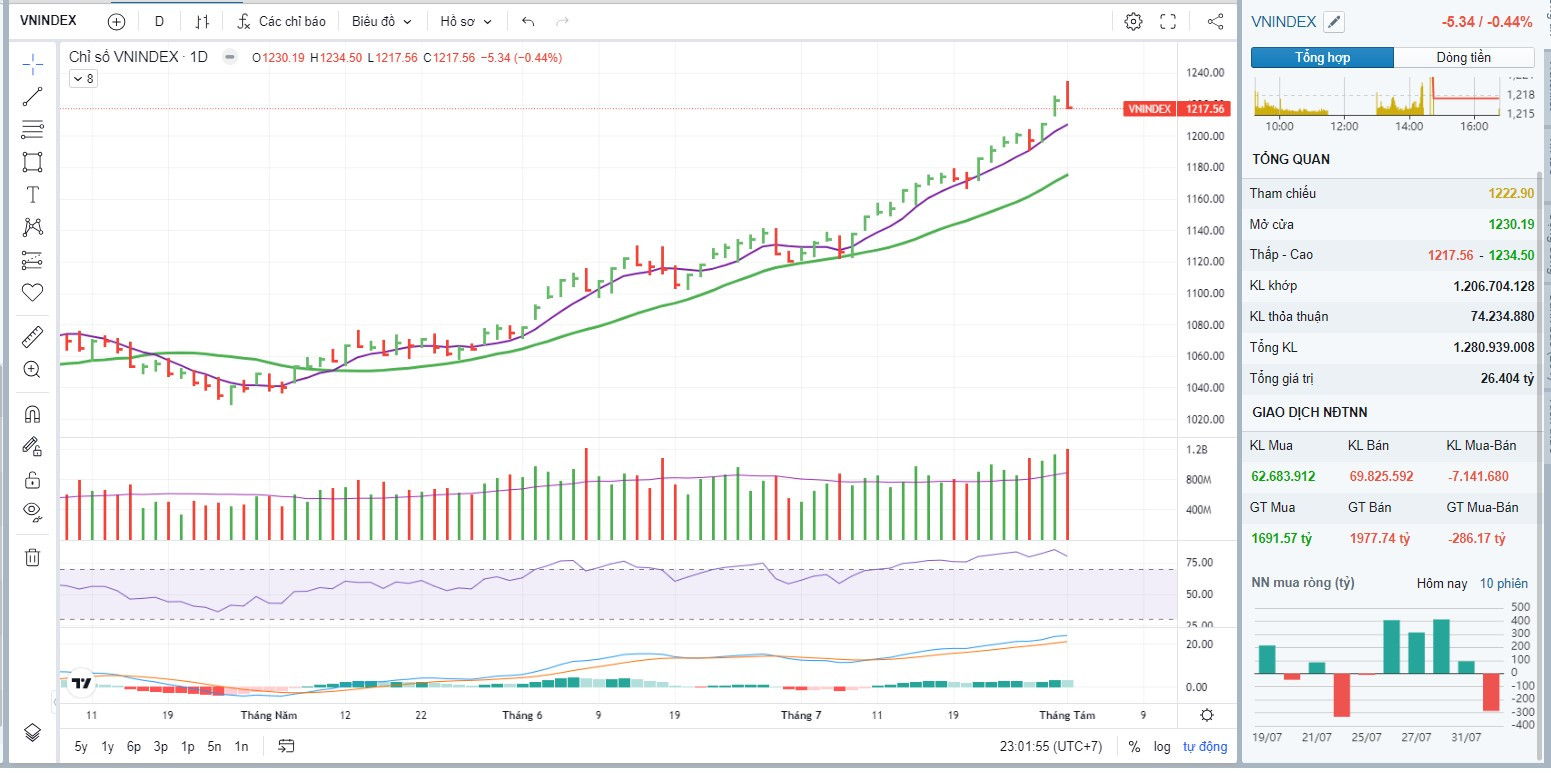Click the Tham chiếu value 1222.90
This screenshot has width=1551, height=773.
[1511, 193]
